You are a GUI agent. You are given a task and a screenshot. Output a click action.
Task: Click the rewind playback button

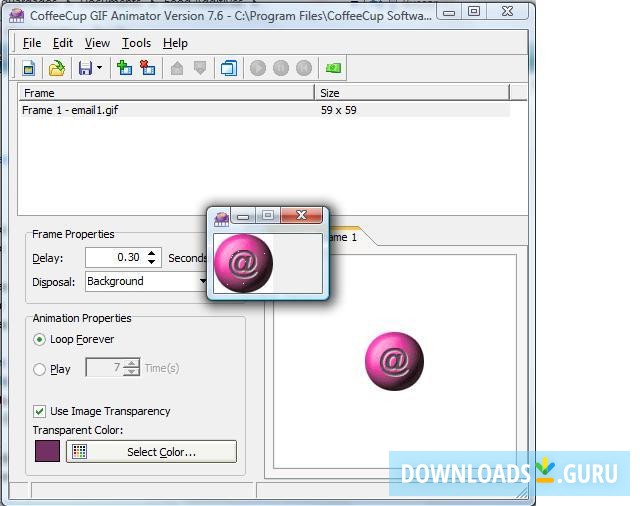pos(304,68)
